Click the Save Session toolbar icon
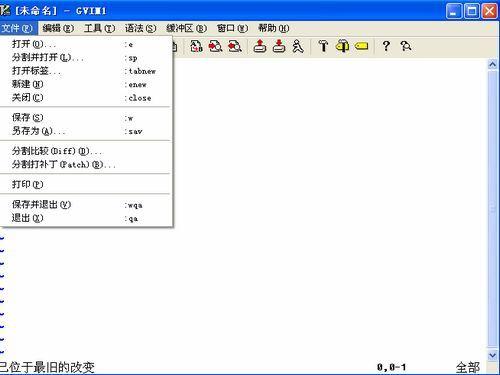The height and width of the screenshot is (375, 500). pos(279,46)
